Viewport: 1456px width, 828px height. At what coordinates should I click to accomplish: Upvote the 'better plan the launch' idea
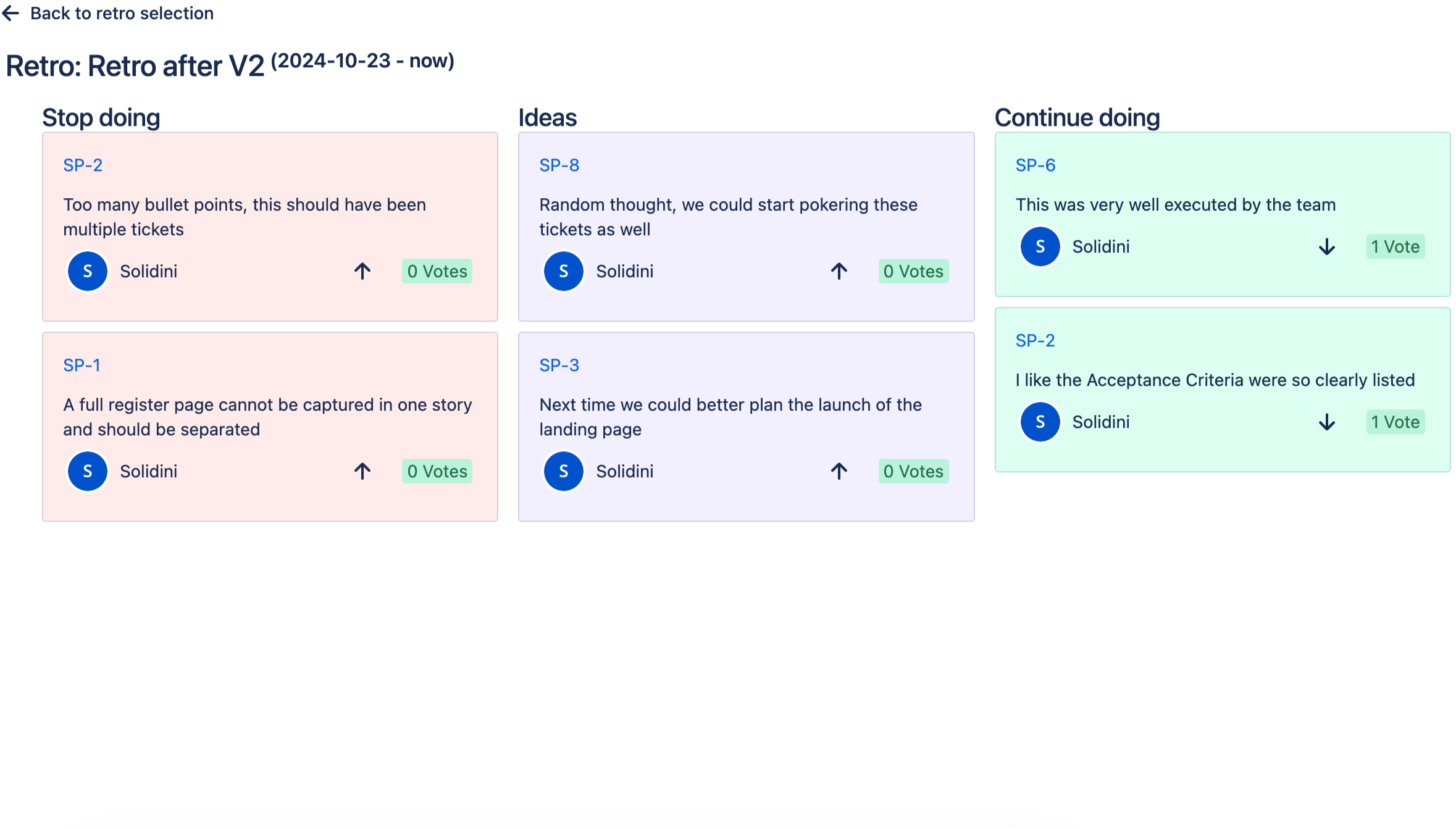pos(839,471)
